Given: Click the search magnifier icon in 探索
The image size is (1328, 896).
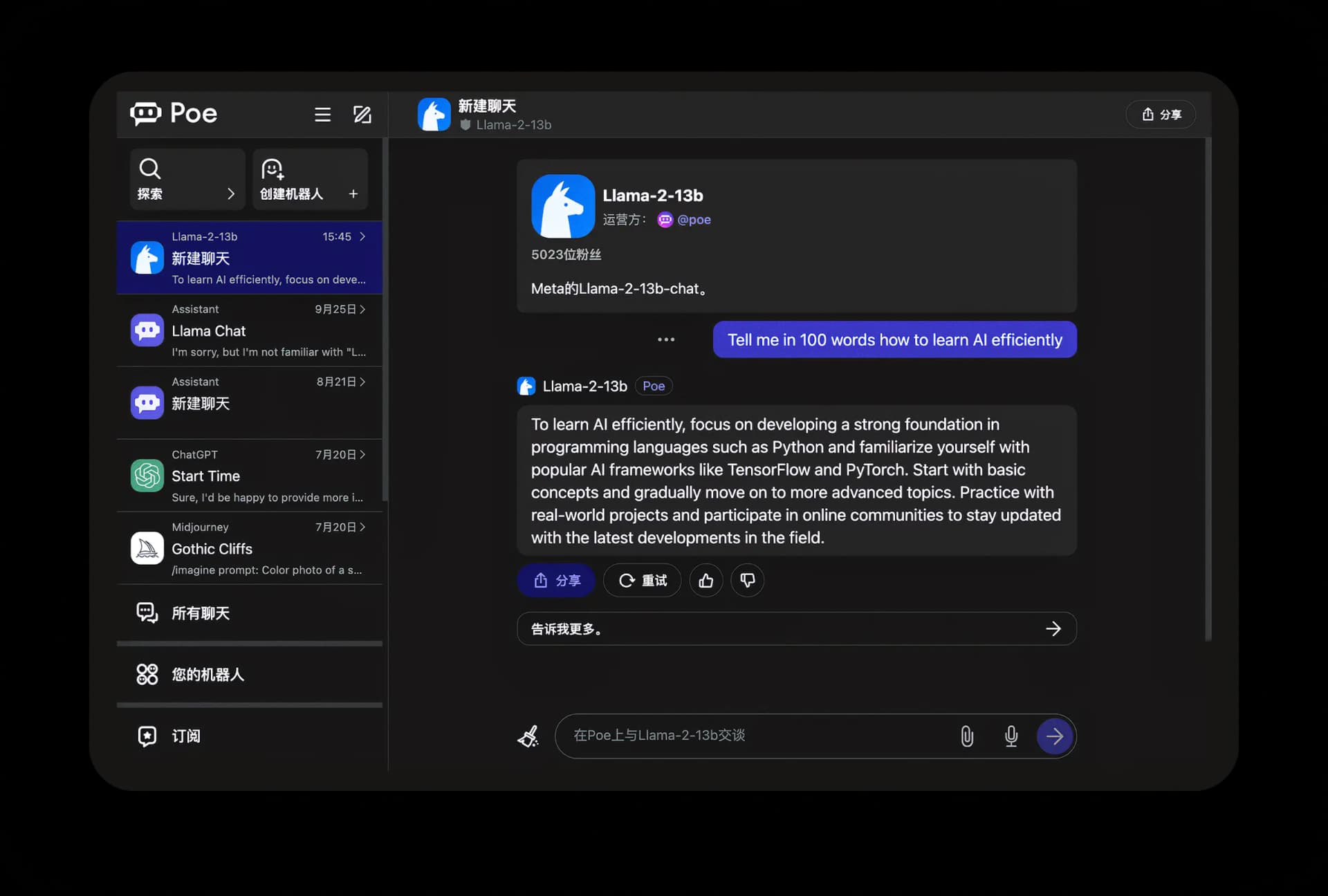Looking at the screenshot, I should (150, 169).
